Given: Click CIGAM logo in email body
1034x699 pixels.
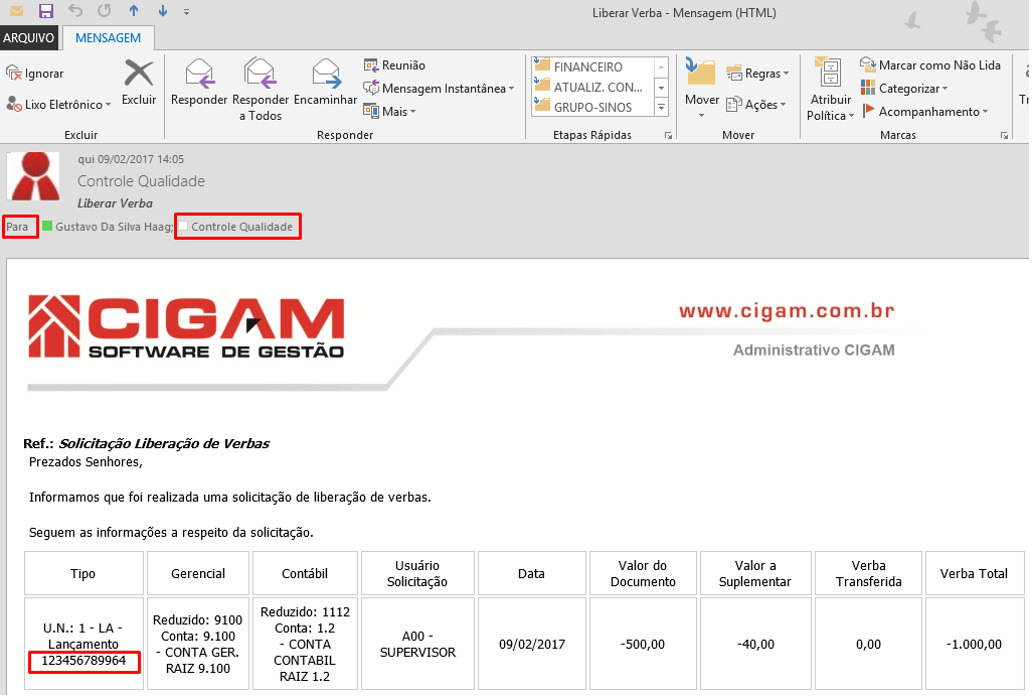Looking at the screenshot, I should [x=186, y=328].
